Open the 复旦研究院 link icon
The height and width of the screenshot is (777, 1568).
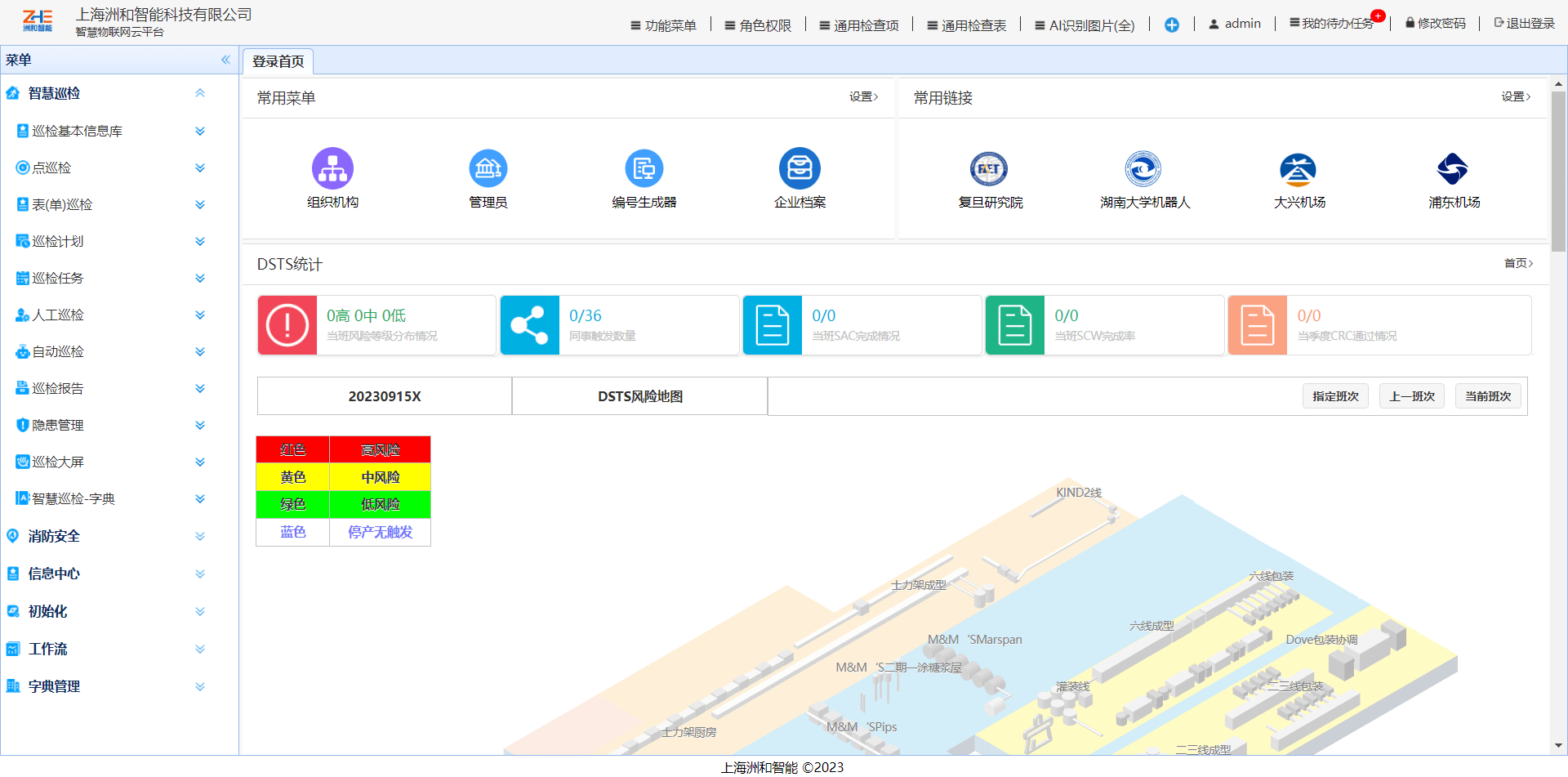(x=989, y=169)
